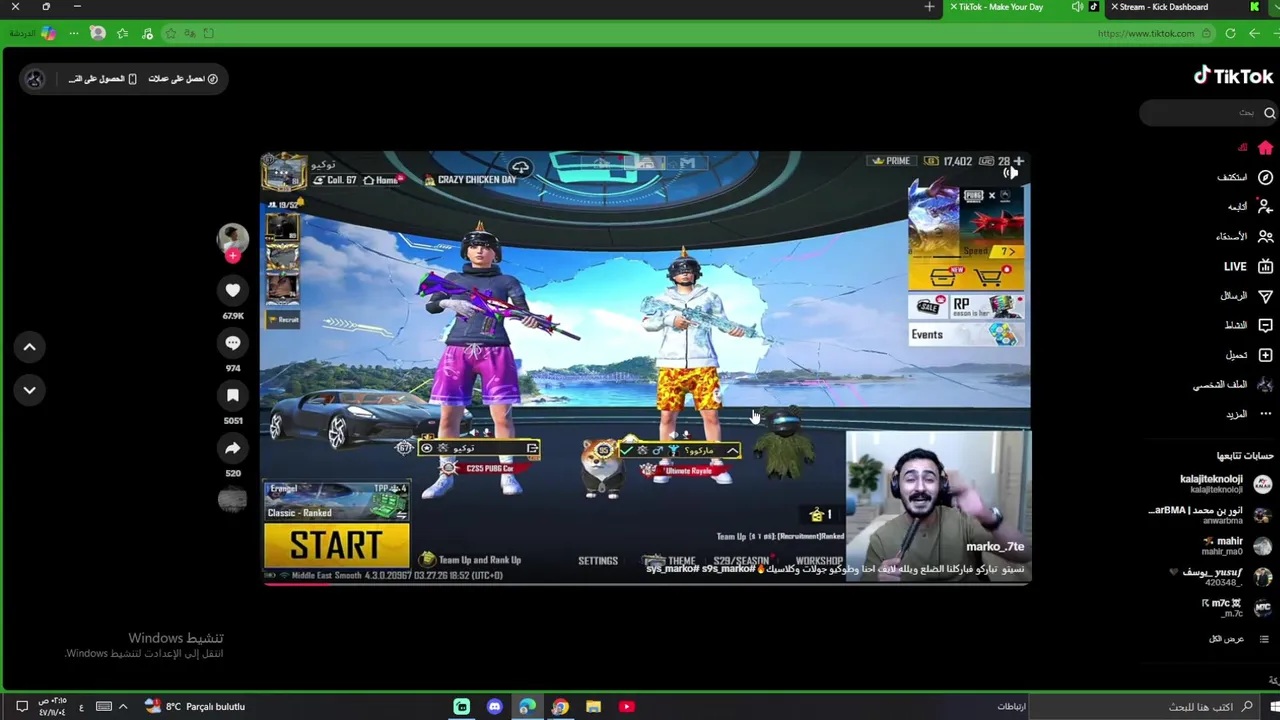Open the LIVE sidebar section
1280x720 pixels.
tap(1248, 266)
